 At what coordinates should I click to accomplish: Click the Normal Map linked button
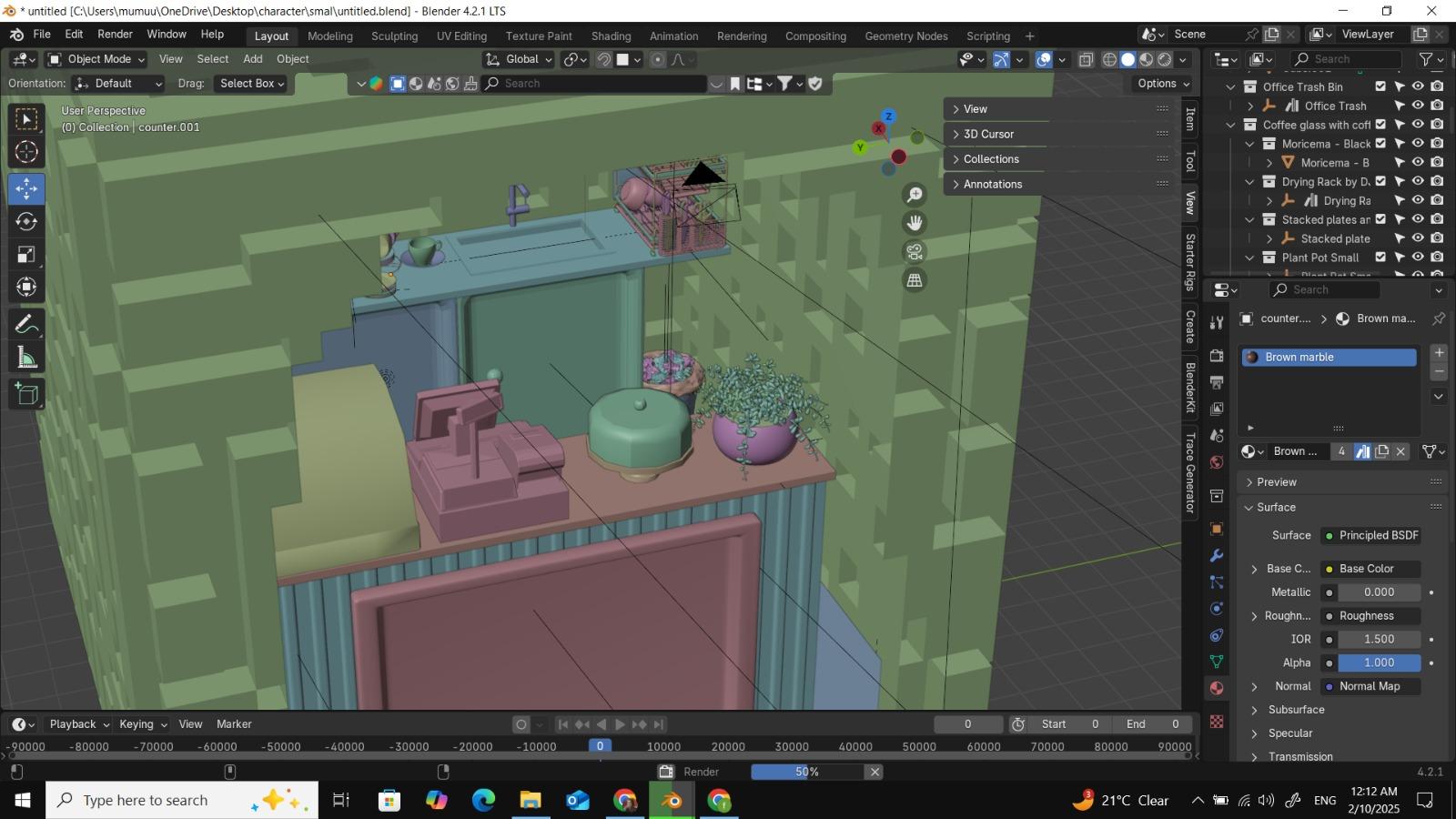coord(1370,687)
